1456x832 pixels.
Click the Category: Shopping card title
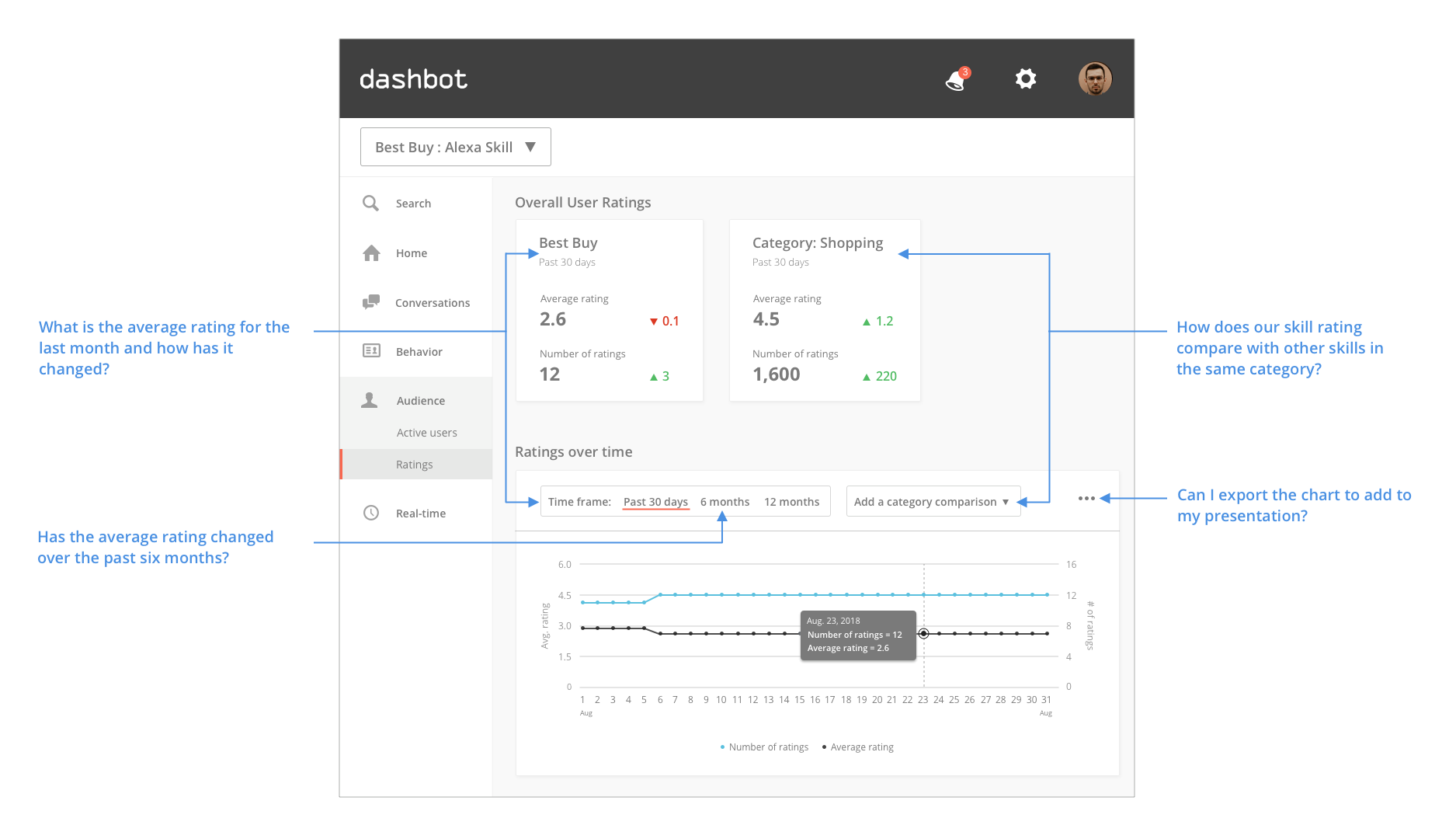(x=818, y=243)
